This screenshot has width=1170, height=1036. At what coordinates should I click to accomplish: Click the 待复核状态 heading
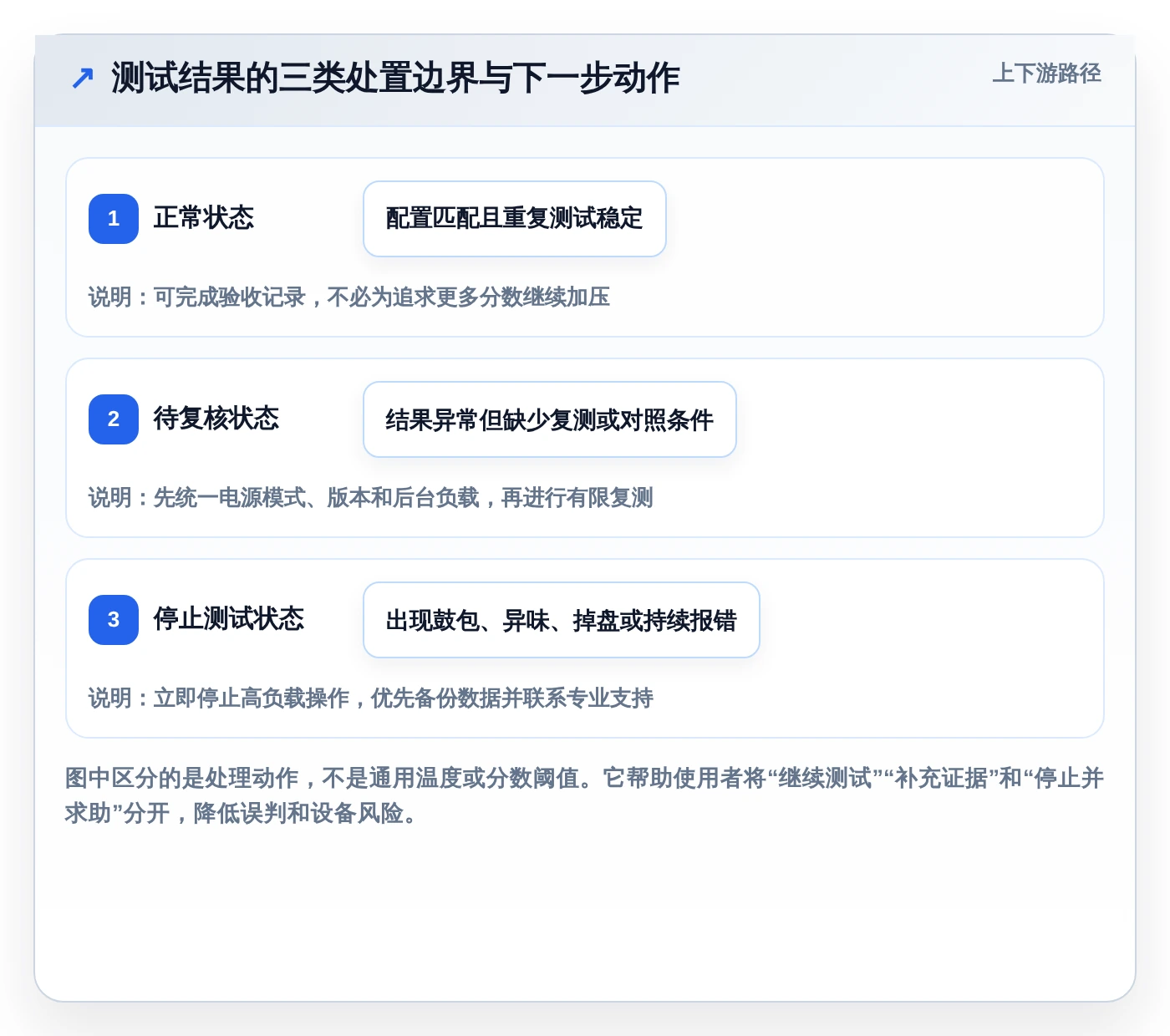pyautogui.click(x=216, y=419)
